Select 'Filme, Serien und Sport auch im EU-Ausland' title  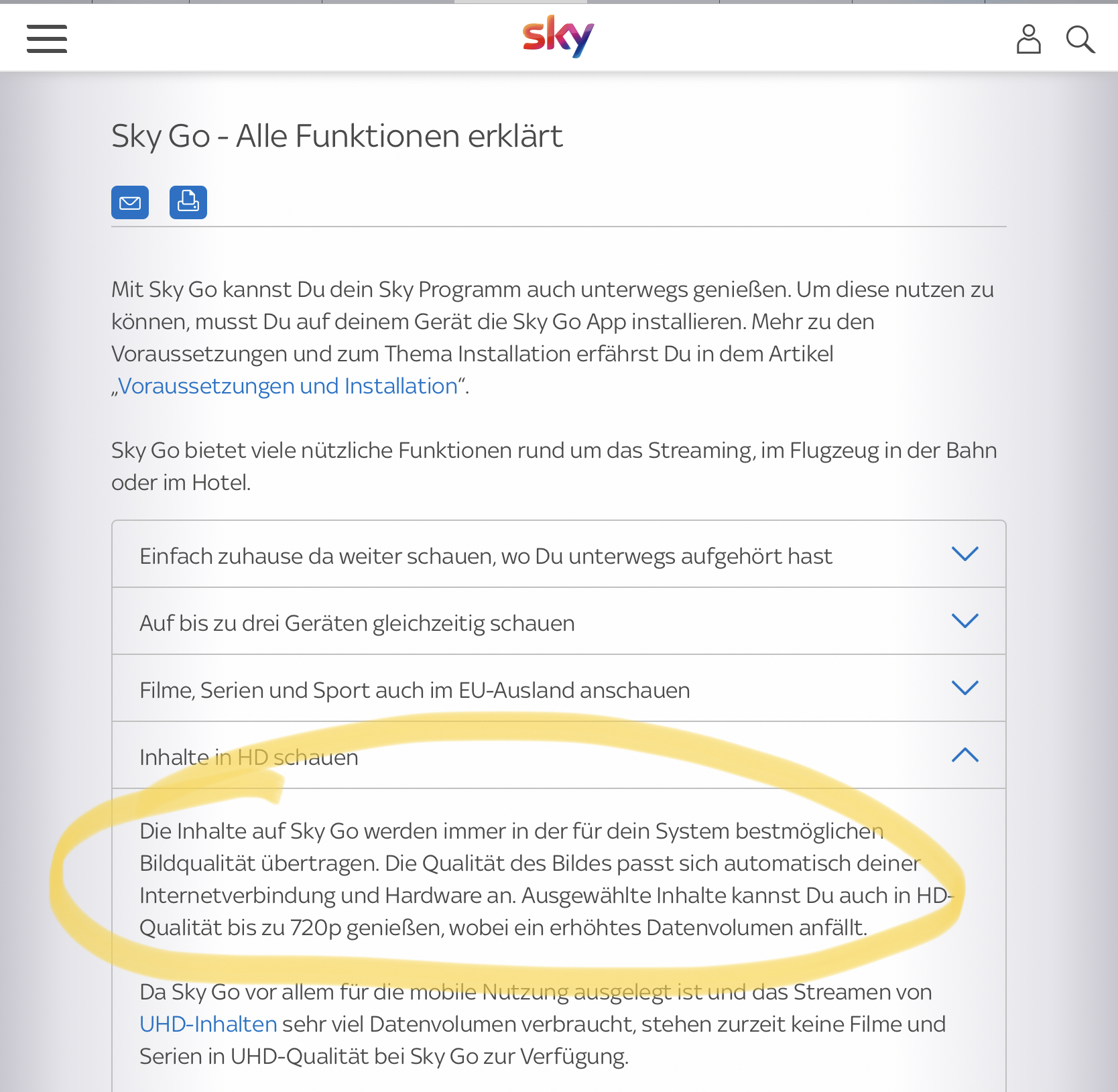[x=415, y=690]
